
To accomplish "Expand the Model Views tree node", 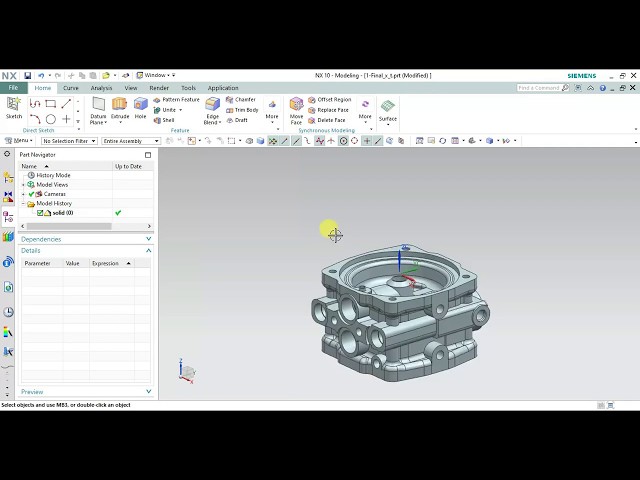I will point(23,185).
